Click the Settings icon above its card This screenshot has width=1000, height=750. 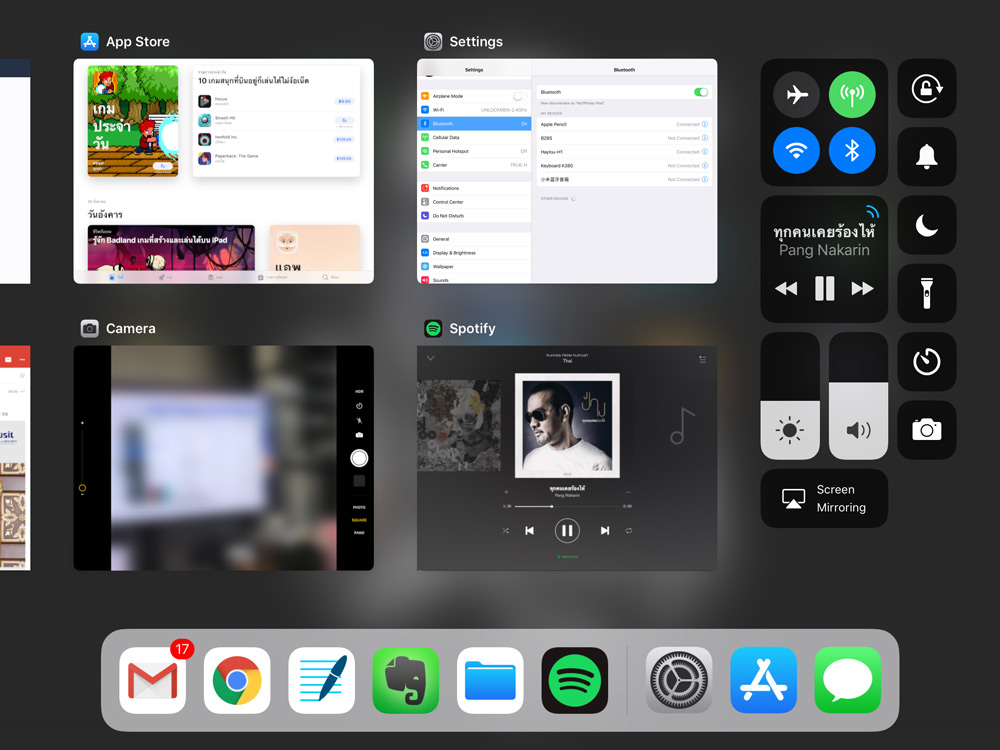coord(433,41)
